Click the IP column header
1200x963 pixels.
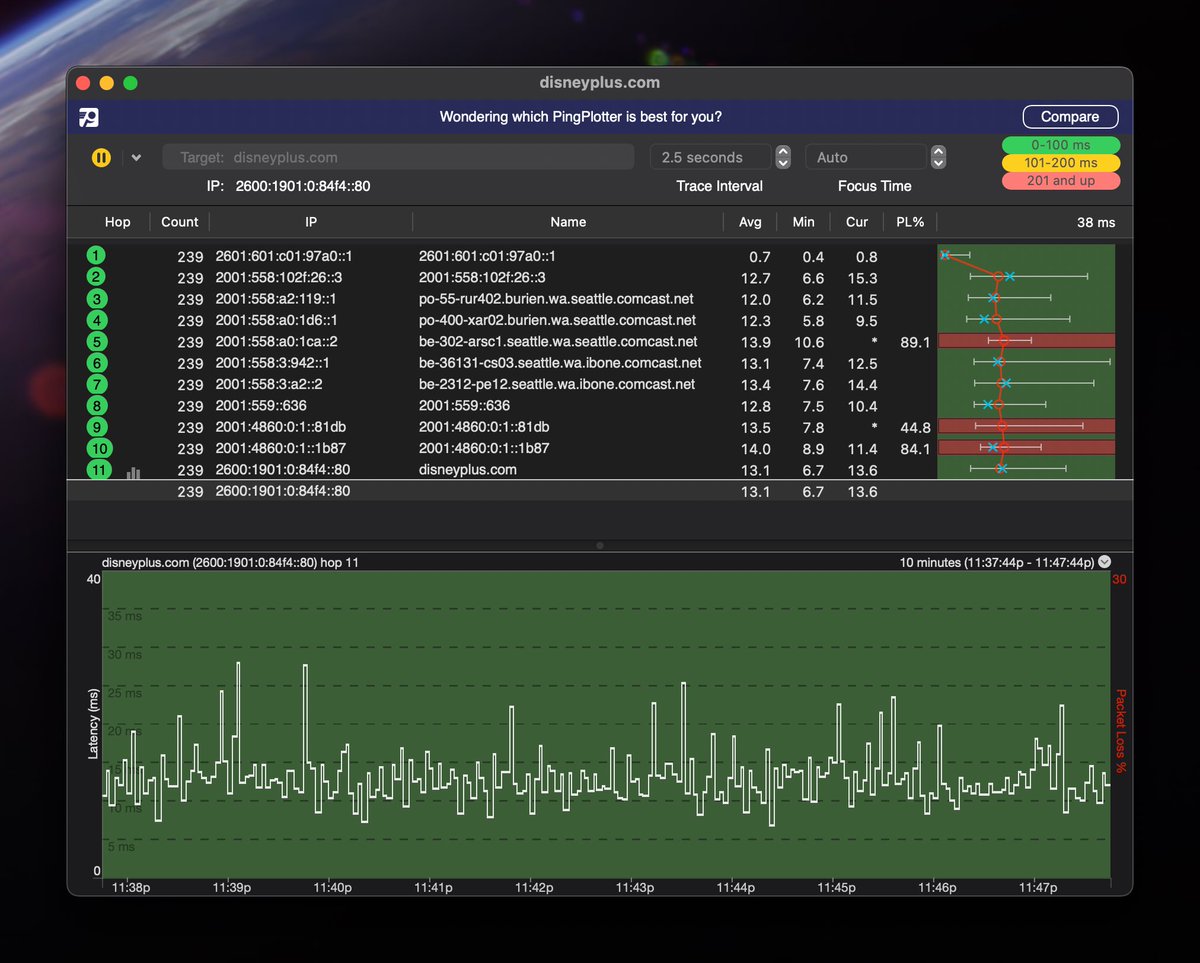point(311,222)
